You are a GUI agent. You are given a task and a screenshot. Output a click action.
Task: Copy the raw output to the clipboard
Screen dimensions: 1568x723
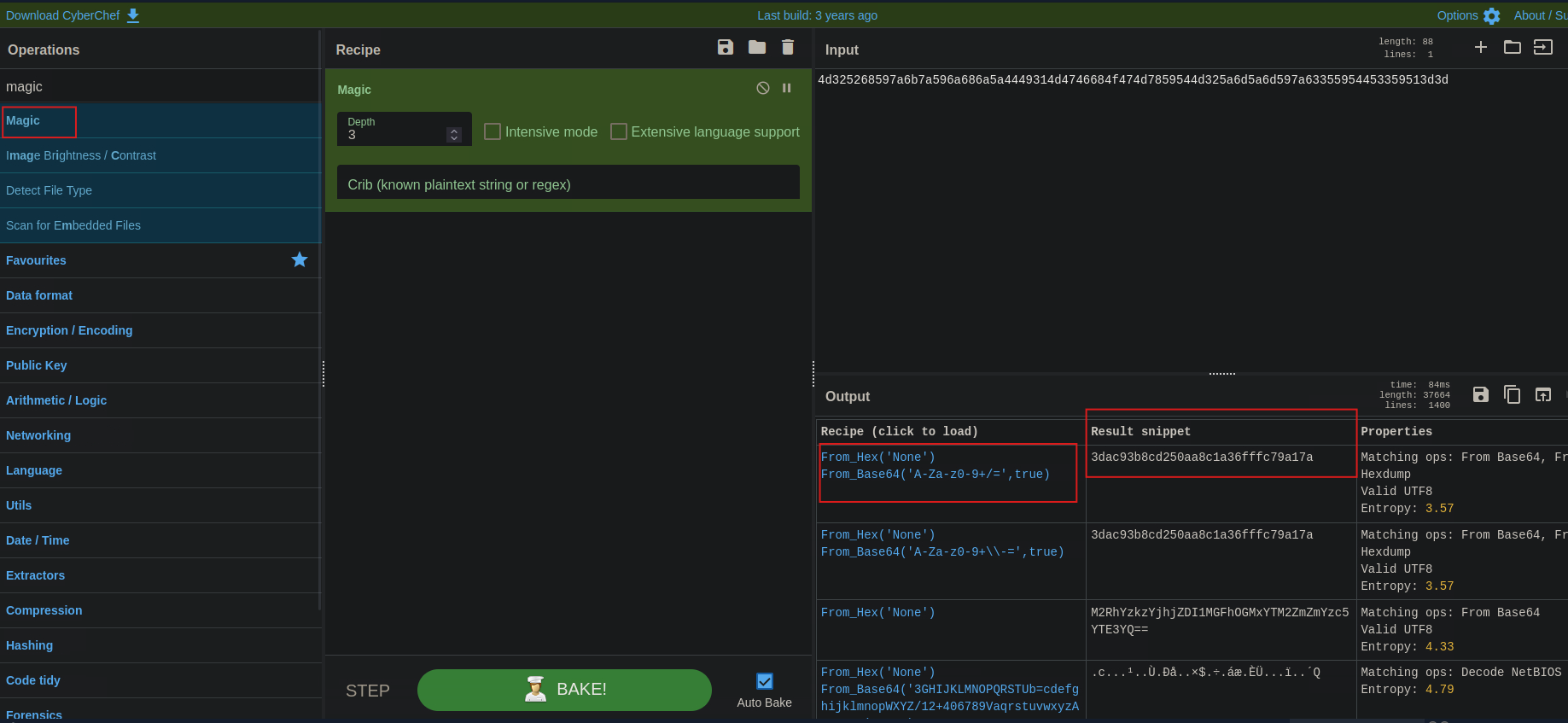[1512, 394]
